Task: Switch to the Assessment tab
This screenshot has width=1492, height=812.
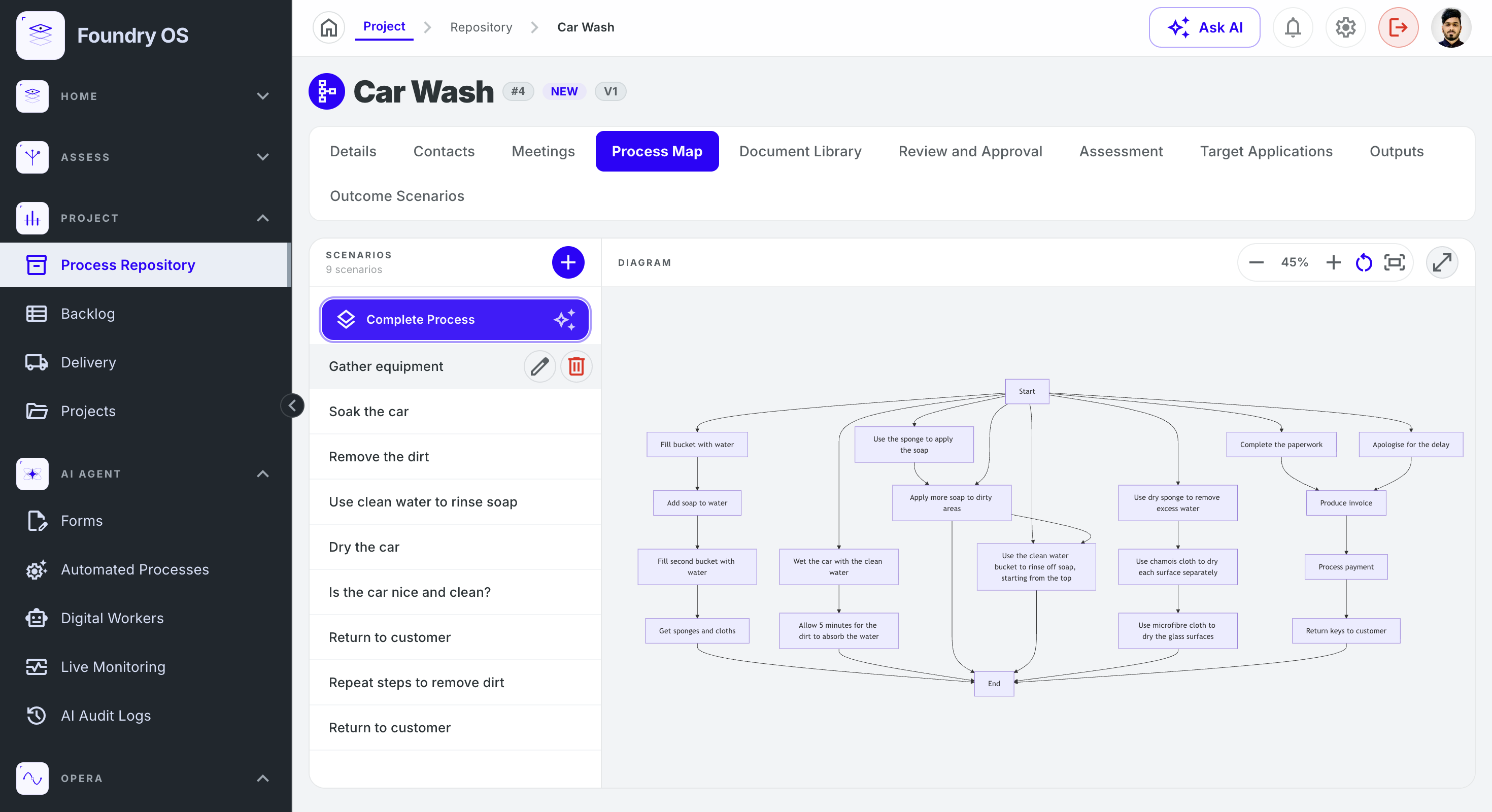Action: tap(1121, 151)
